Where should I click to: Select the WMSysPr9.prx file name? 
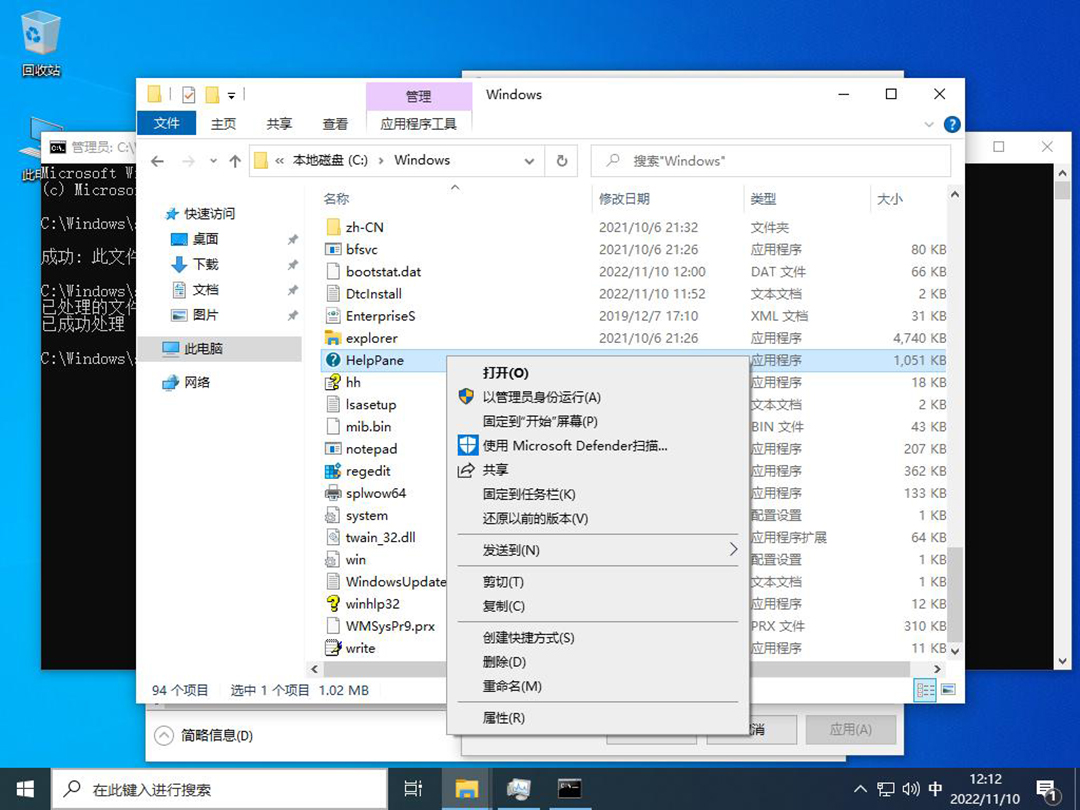pos(390,626)
